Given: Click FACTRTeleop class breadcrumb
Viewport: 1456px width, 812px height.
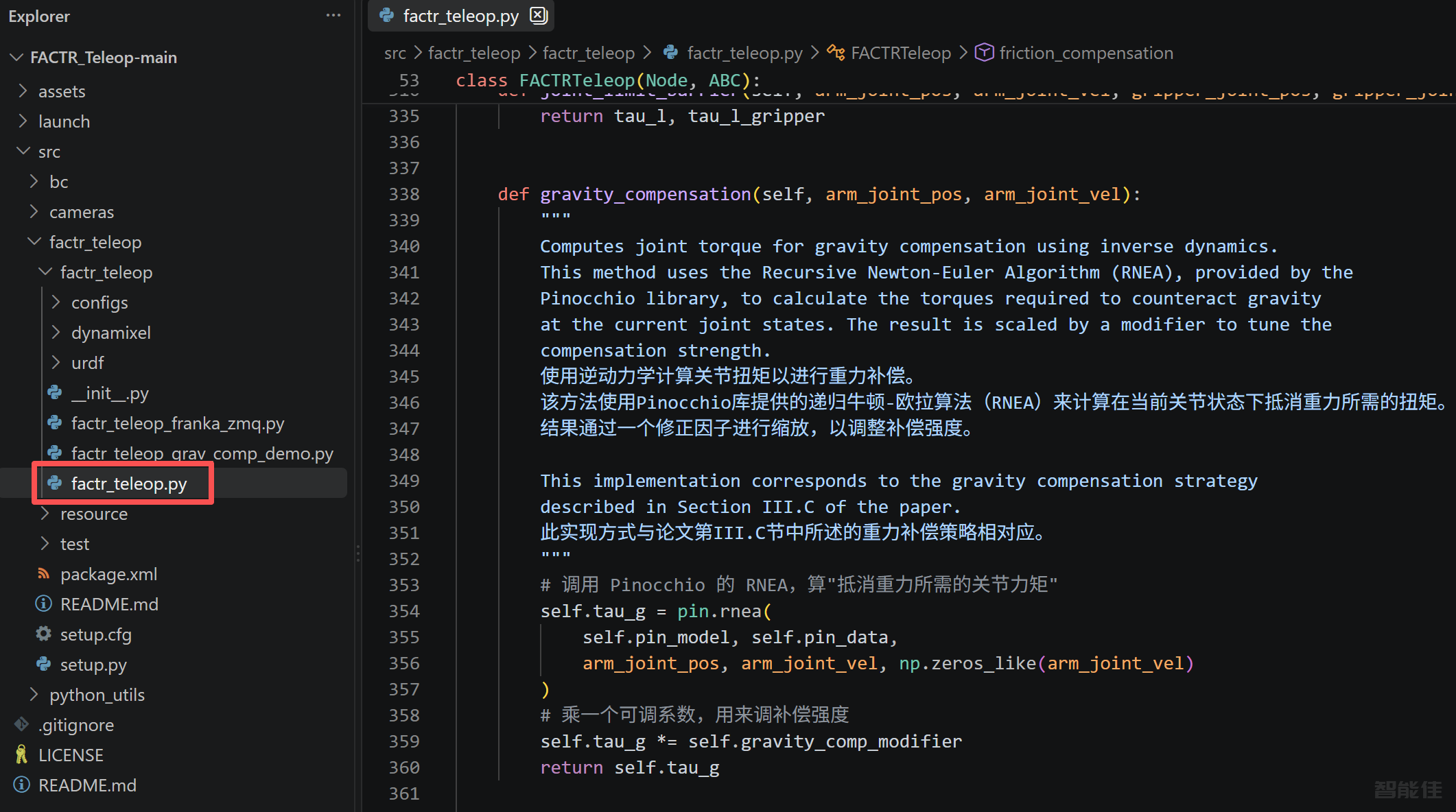Looking at the screenshot, I should tap(901, 53).
